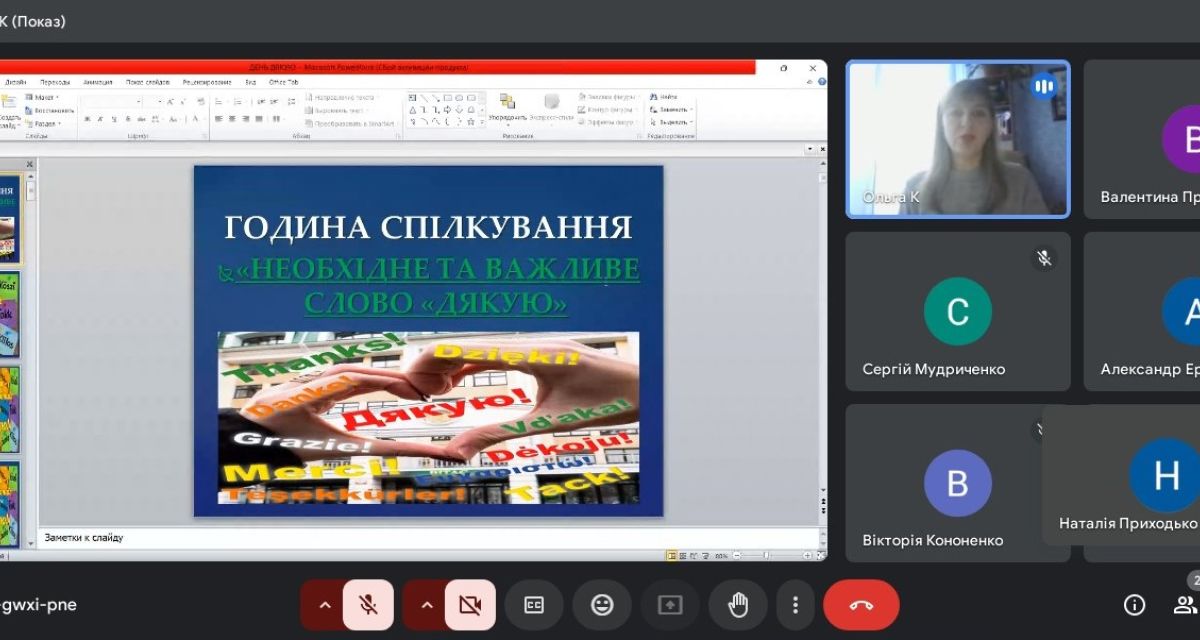Click the zoom slider in PowerPoint status bar
Viewport: 1200px width, 640px height.
[x=766, y=555]
